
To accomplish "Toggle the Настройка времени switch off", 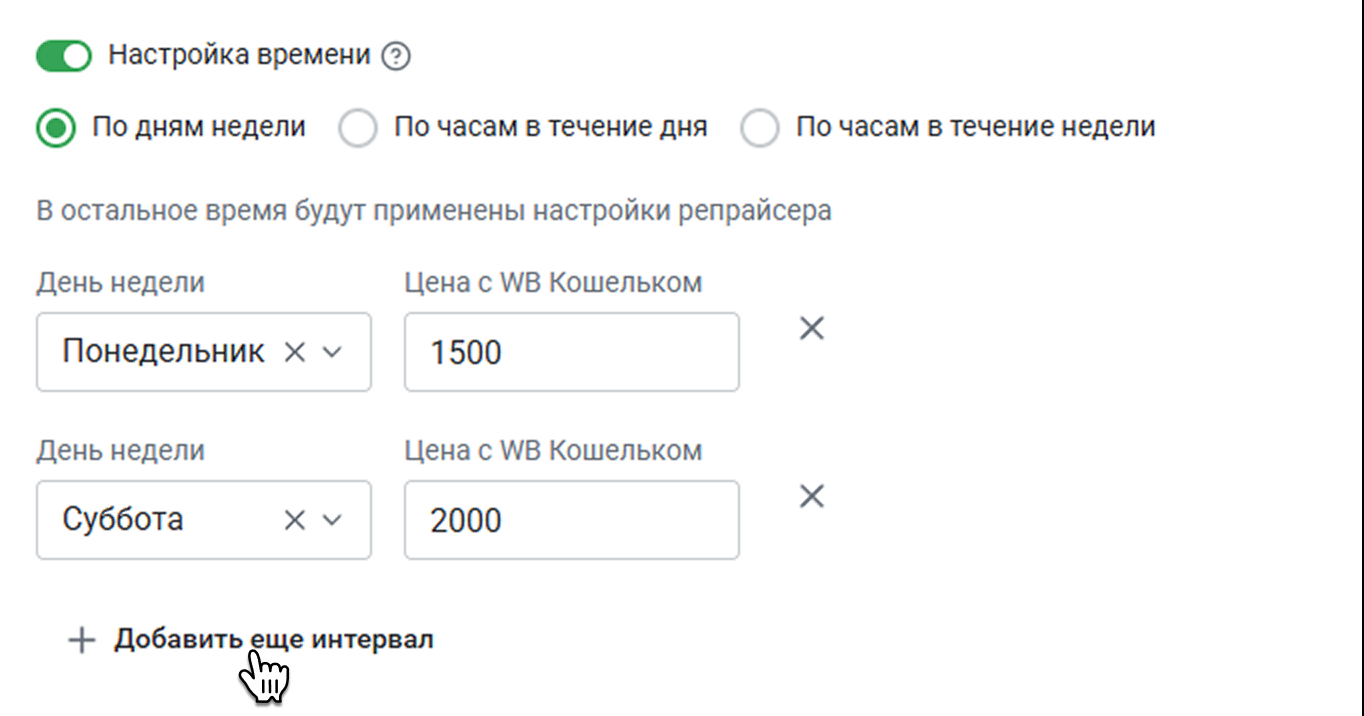I will pyautogui.click(x=64, y=56).
